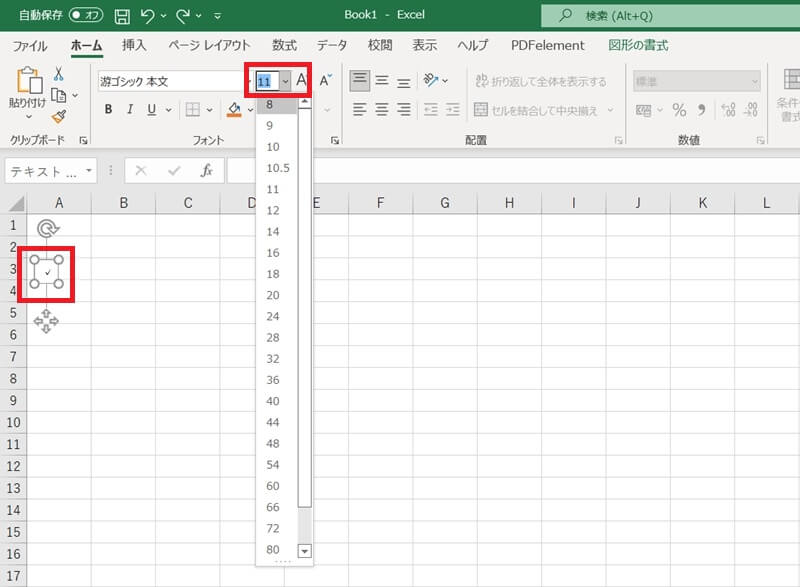Click the Percent Style icon
The width and height of the screenshot is (800, 587).
coord(678,110)
